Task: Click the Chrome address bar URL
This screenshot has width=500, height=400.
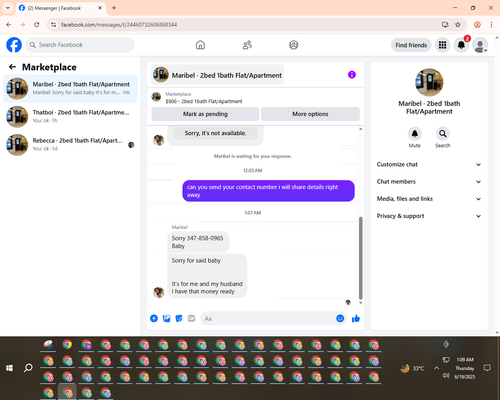Action: (x=119, y=25)
